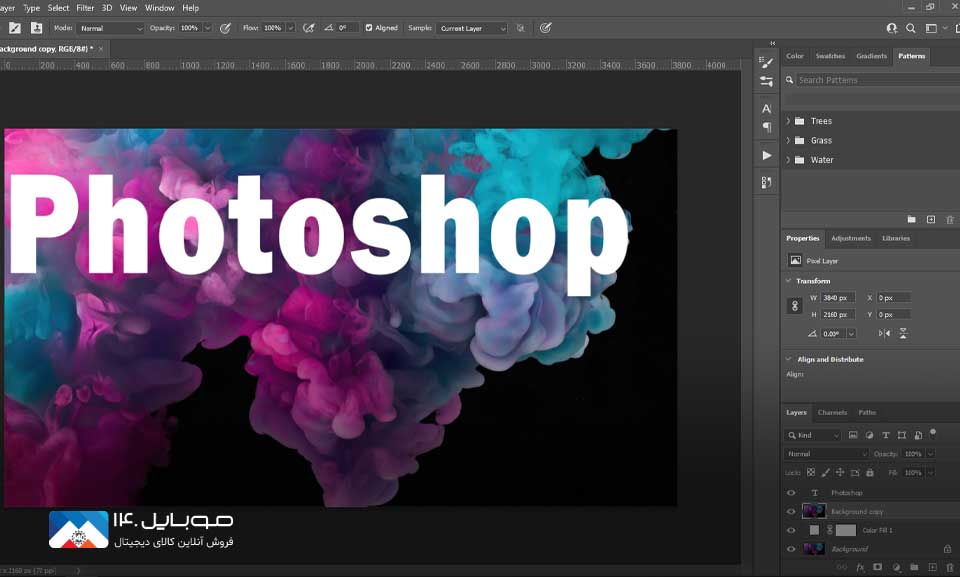The width and height of the screenshot is (960, 577).
Task: Open the workspace switcher icon at top right
Action: click(x=931, y=28)
